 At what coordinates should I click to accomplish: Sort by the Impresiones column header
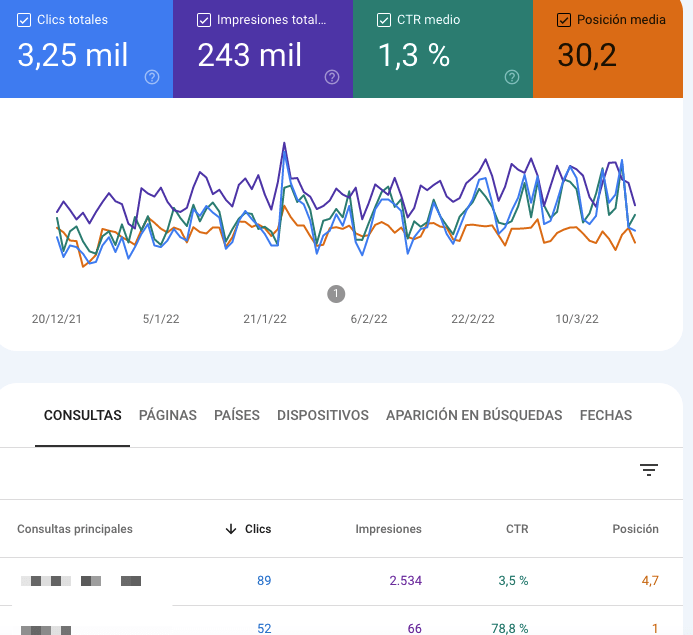(x=388, y=529)
